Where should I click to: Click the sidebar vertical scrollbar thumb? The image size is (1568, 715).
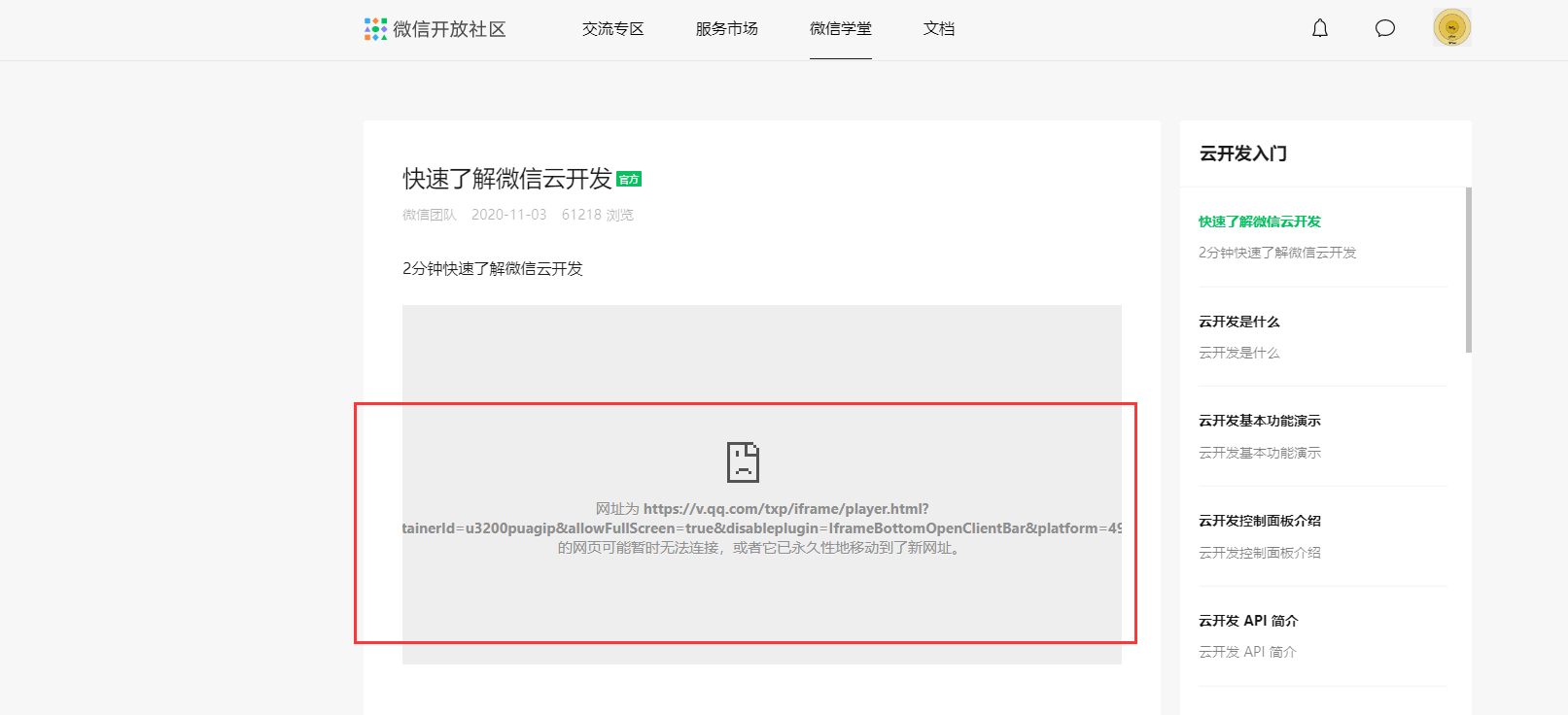point(1469,270)
